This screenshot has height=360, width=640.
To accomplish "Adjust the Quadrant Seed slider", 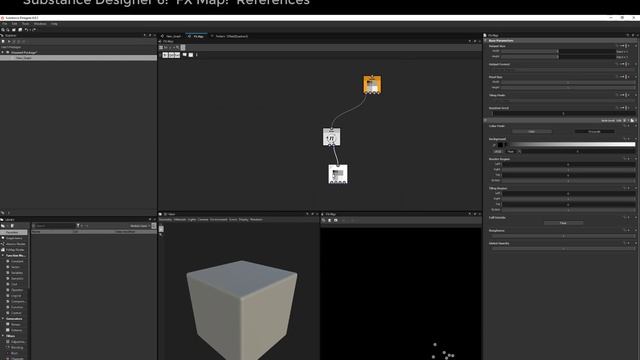I will pos(564,113).
